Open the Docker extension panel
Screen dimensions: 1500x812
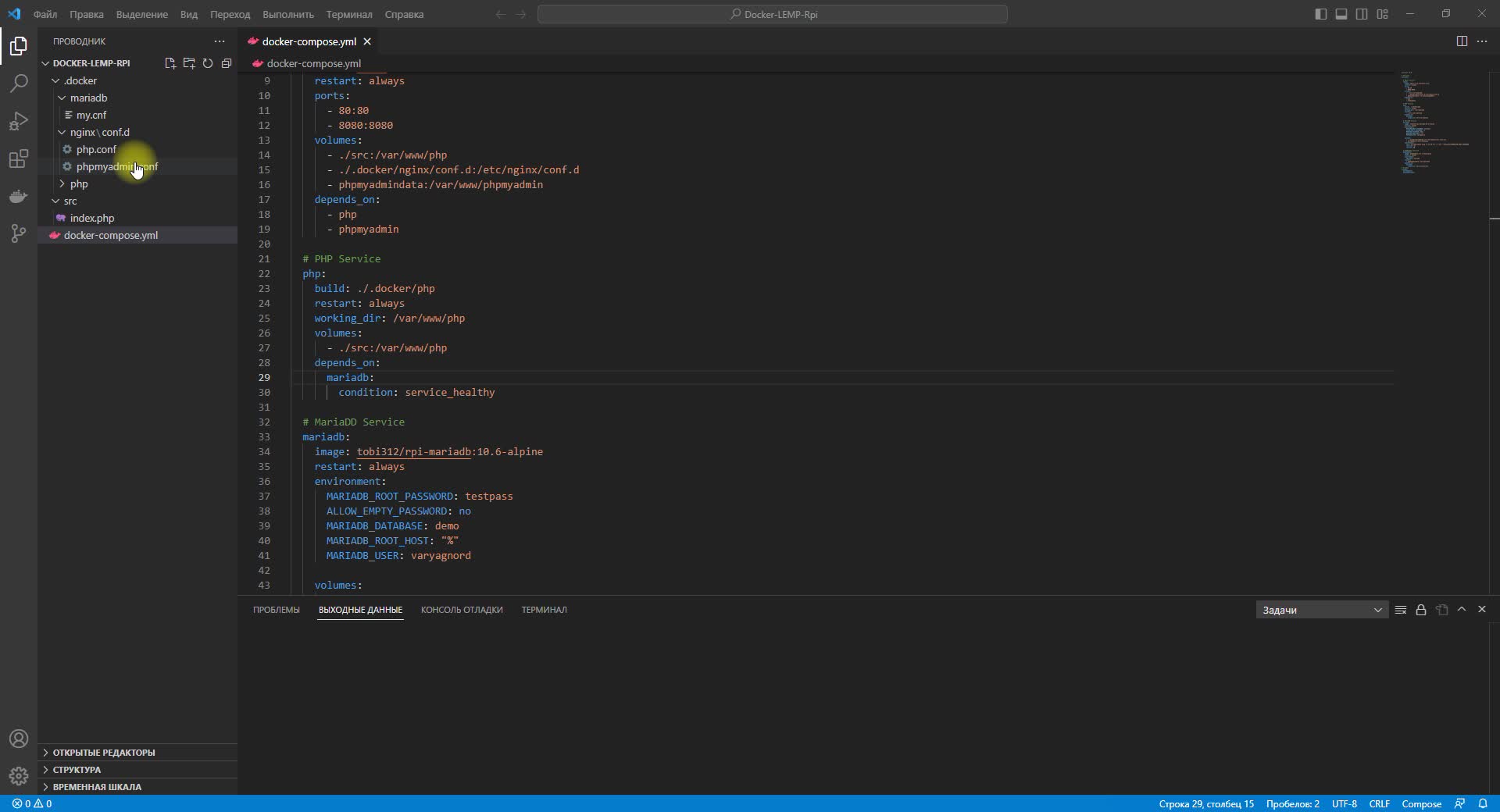[18, 196]
